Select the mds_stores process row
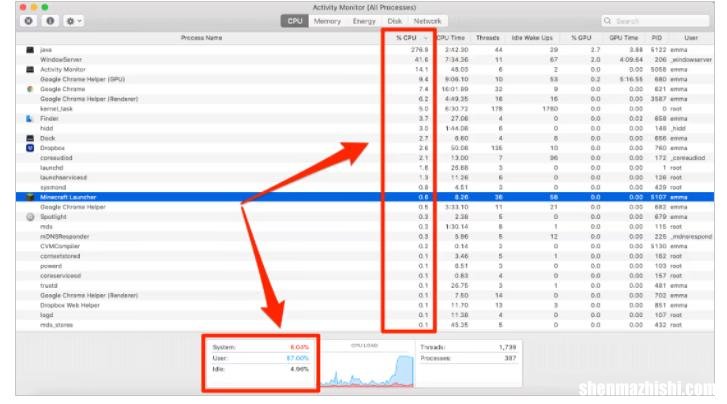The image size is (727, 404). click(365, 325)
